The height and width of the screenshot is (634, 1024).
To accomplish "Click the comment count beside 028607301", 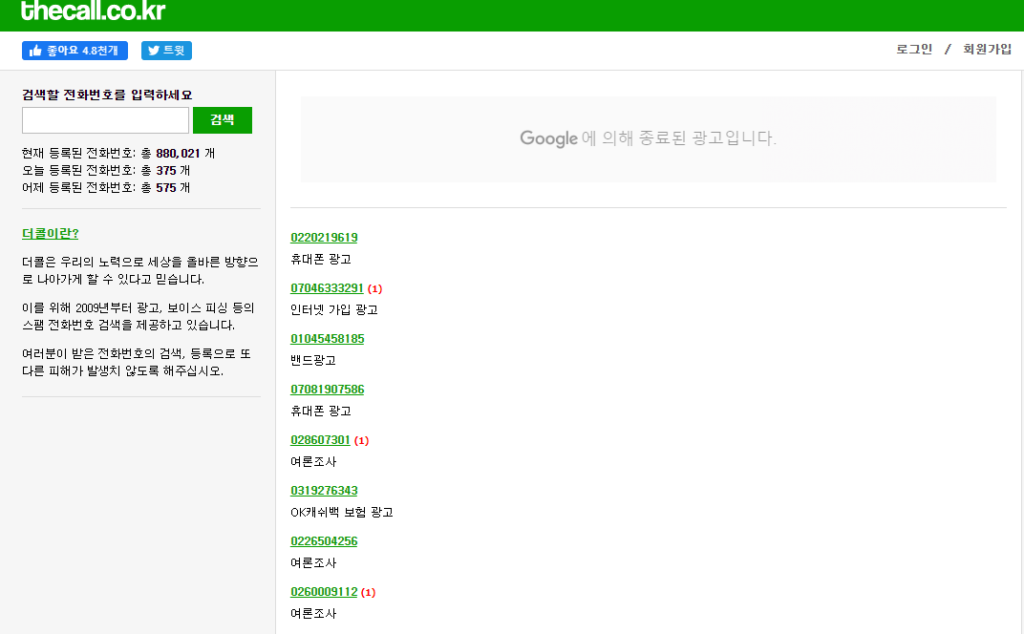I will 361,440.
